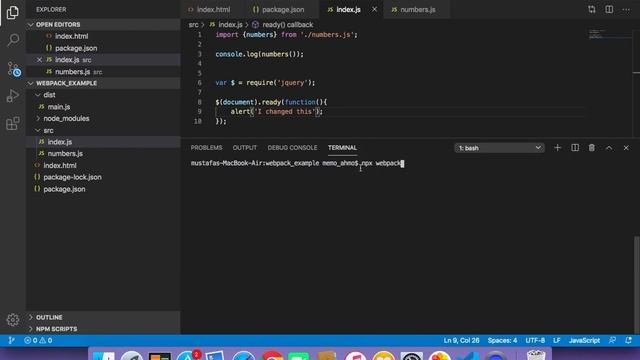640x360 pixels.
Task: Click the Open Changes icon in editor toolbar
Action: click(591, 9)
